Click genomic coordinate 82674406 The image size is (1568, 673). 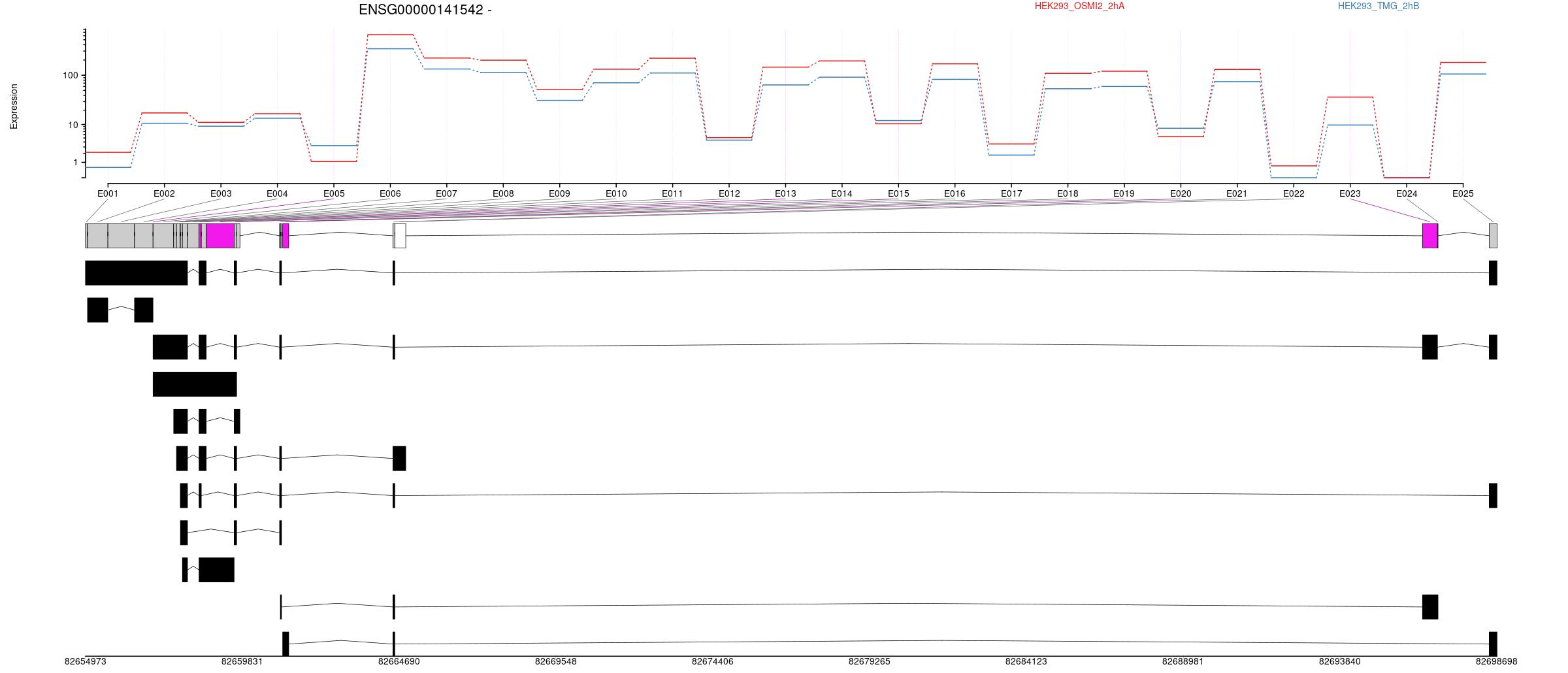(713, 661)
